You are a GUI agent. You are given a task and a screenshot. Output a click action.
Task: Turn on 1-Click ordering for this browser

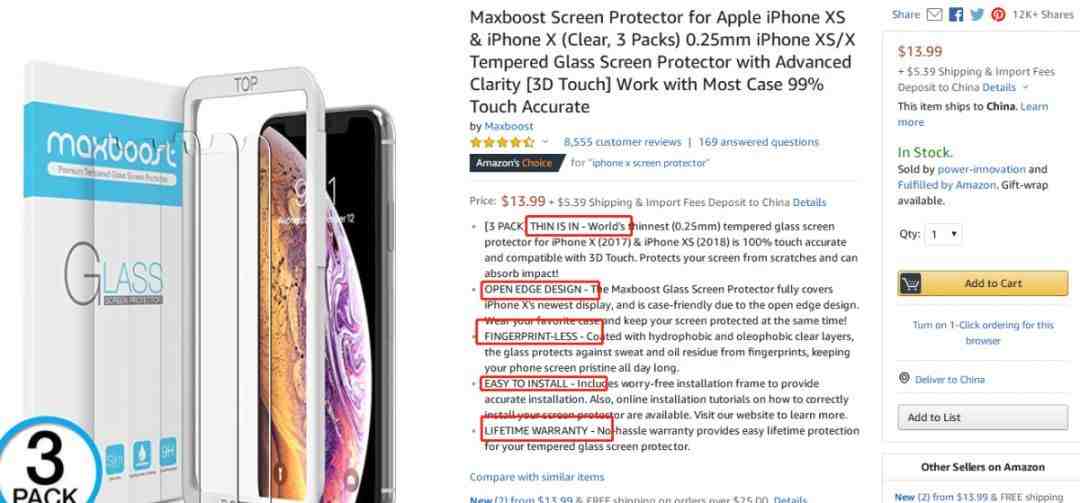coord(983,332)
